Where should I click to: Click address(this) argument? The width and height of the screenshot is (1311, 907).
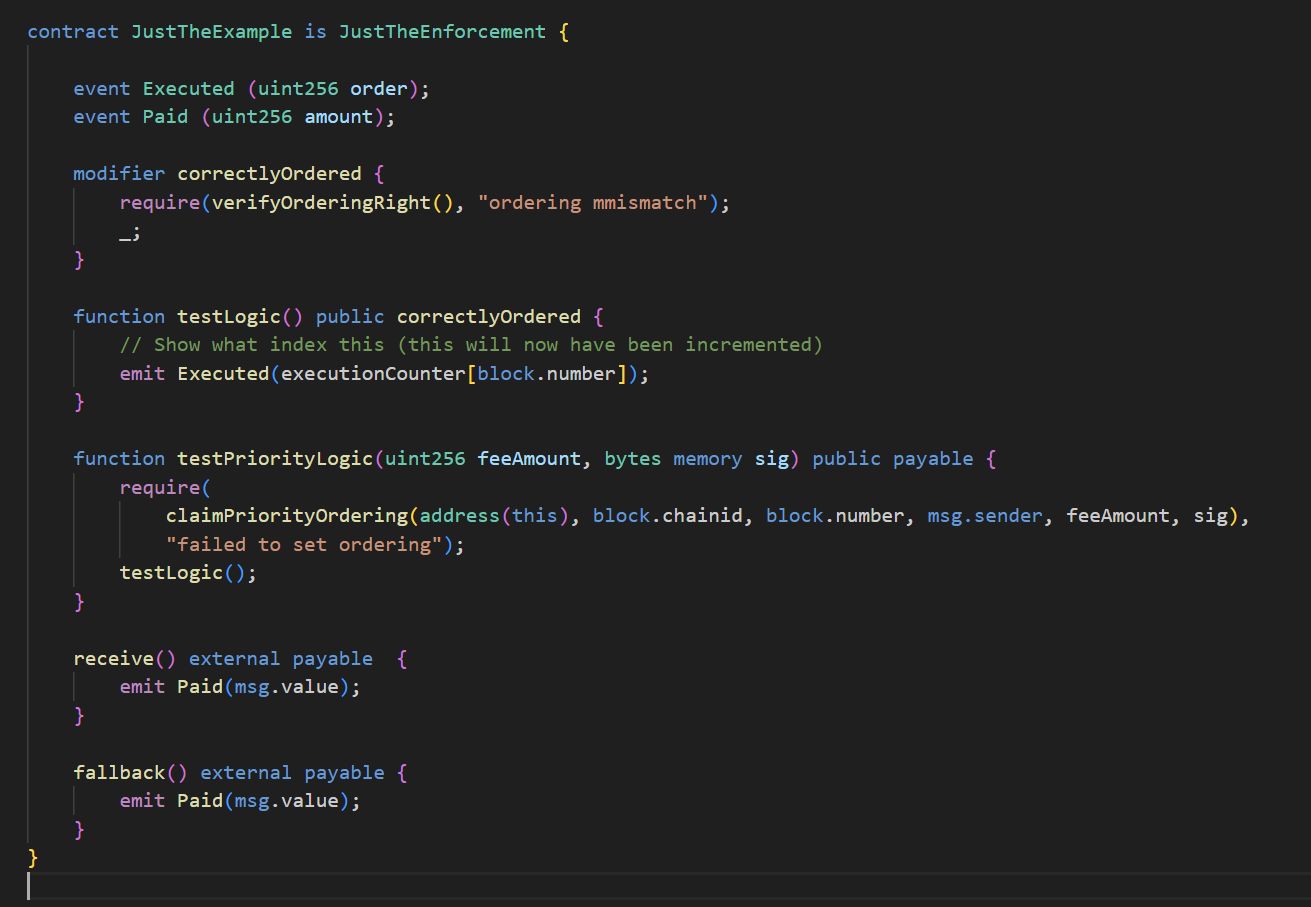pos(495,516)
